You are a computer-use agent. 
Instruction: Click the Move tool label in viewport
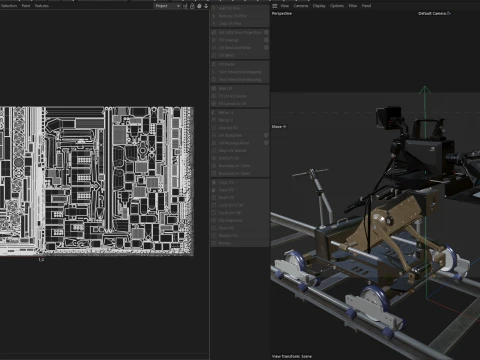point(279,127)
